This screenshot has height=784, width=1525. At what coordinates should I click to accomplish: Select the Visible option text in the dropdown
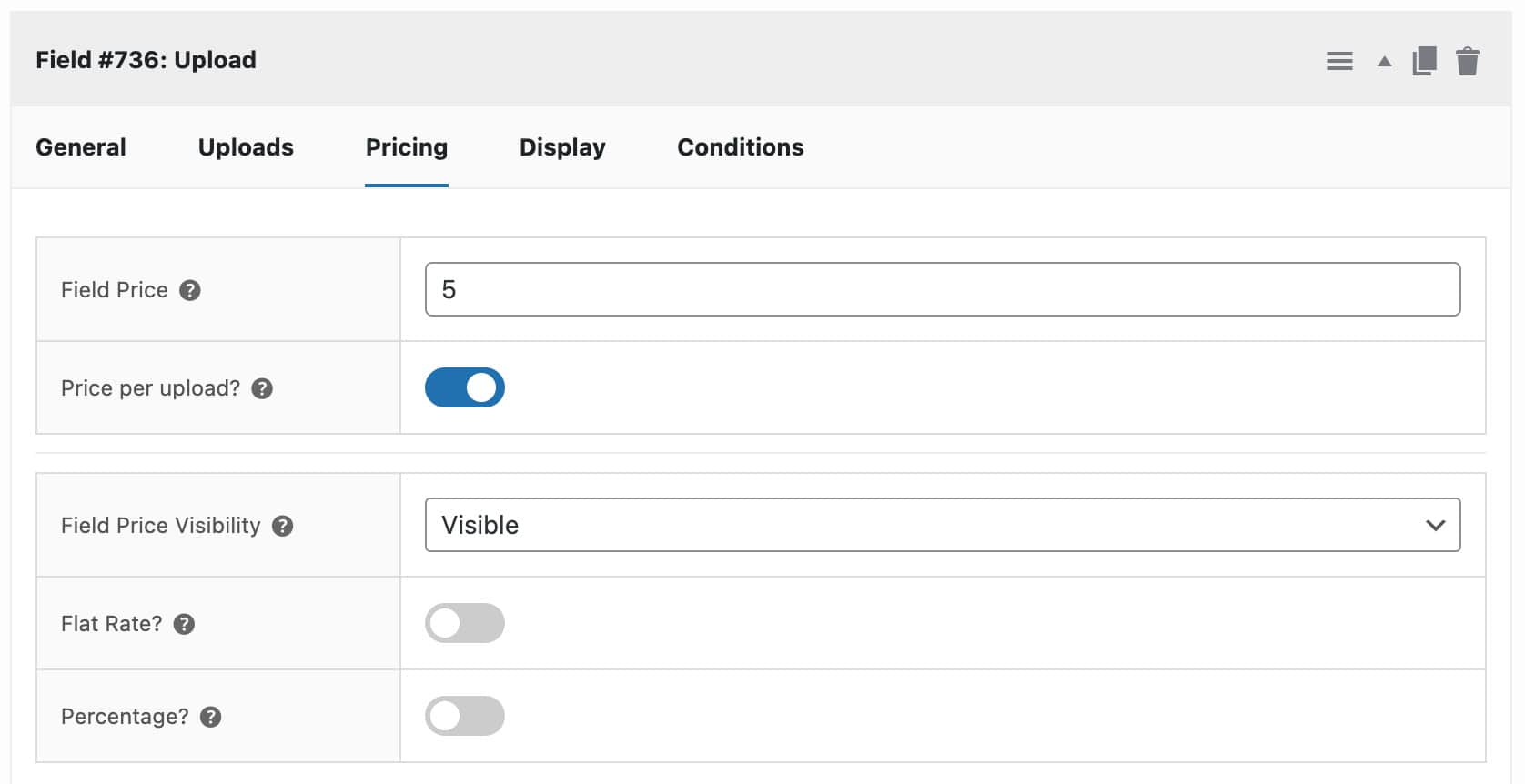[480, 525]
